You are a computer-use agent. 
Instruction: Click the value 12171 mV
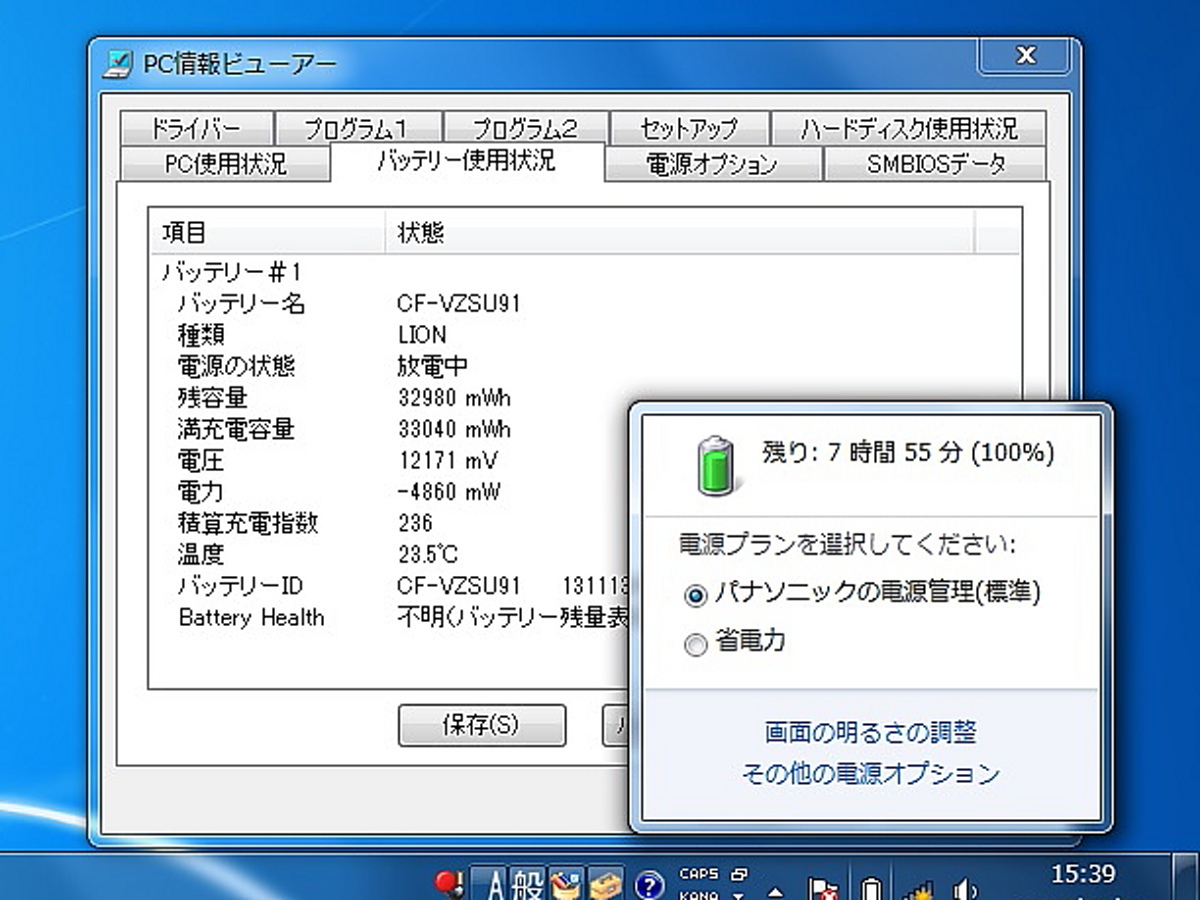click(x=447, y=461)
